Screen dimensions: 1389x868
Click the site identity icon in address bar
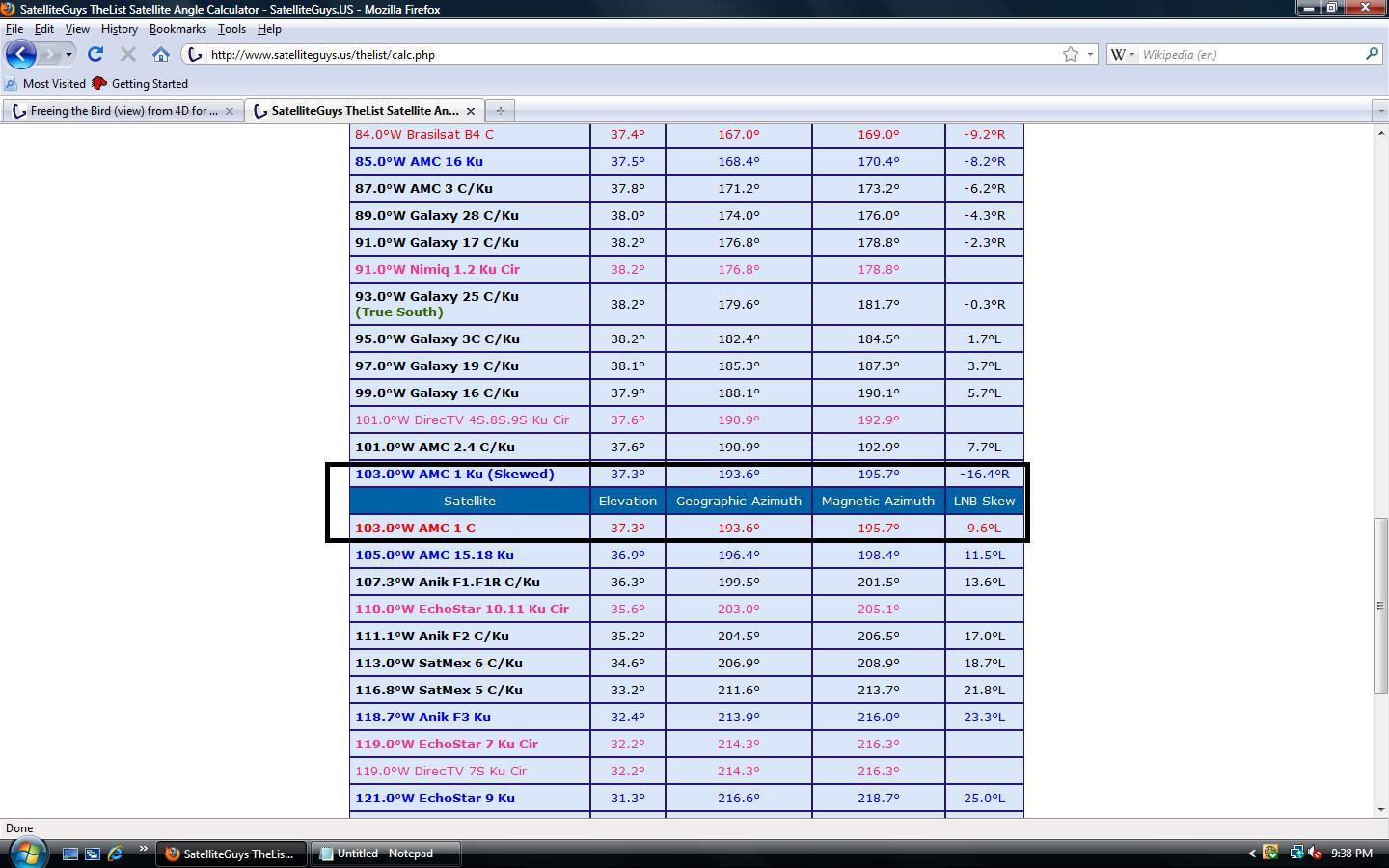click(x=195, y=55)
